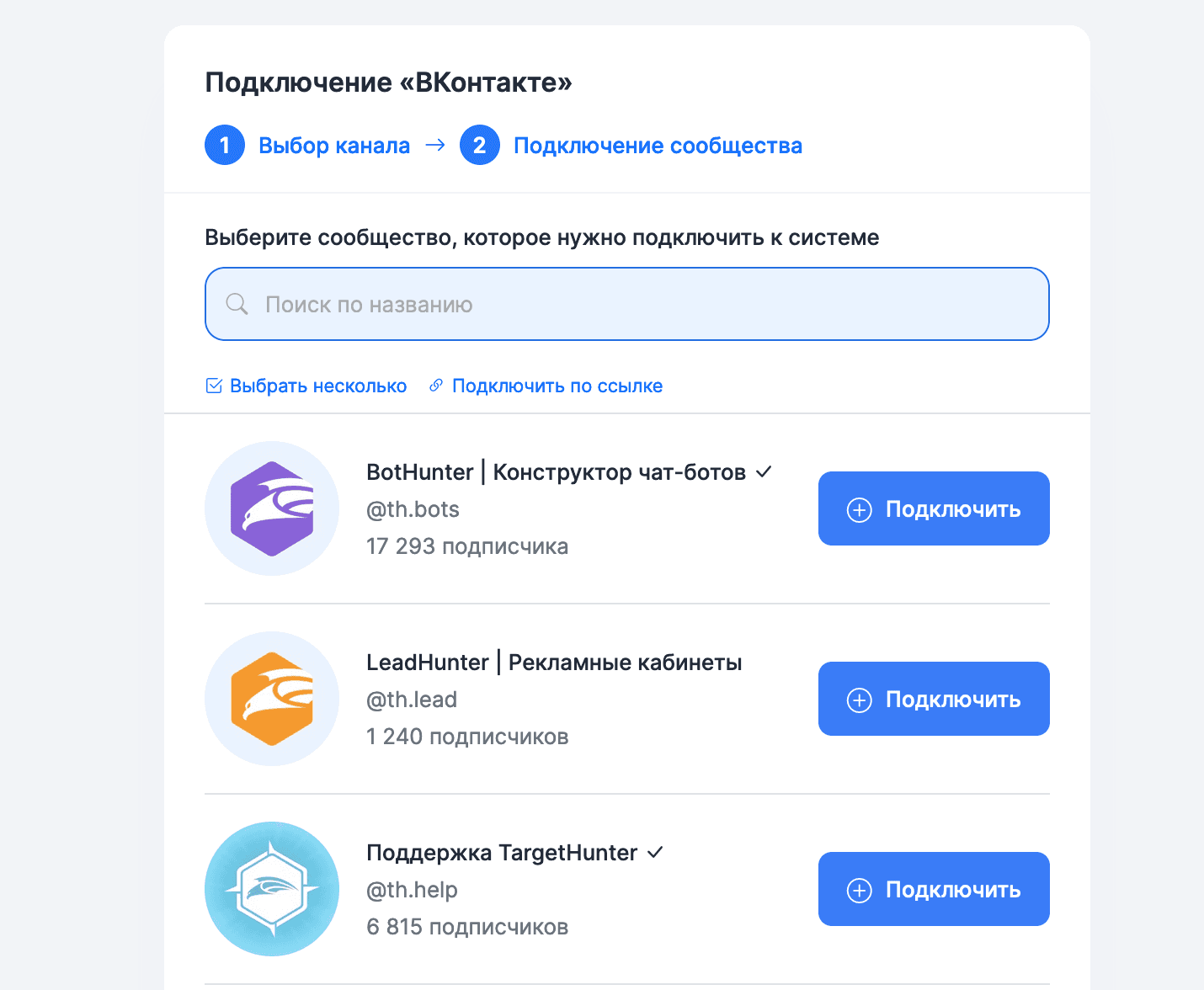
Task: Select "BotHunter | Конструктор чат-ботов" title
Action: point(556,472)
